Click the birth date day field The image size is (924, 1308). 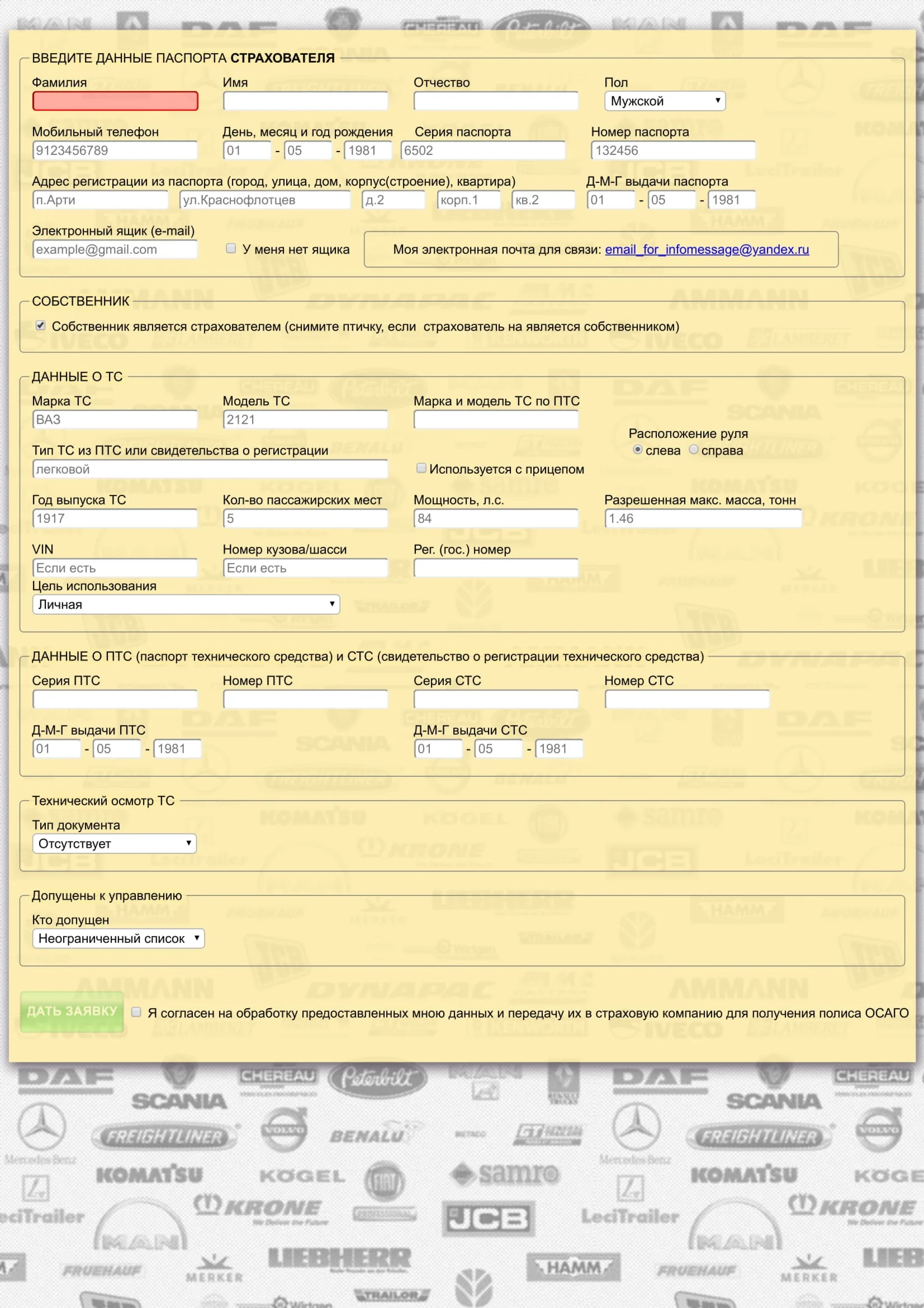pos(247,150)
